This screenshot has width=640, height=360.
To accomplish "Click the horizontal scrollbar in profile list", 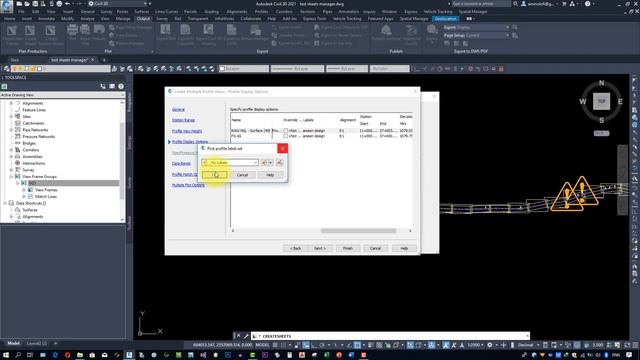I will (358, 231).
